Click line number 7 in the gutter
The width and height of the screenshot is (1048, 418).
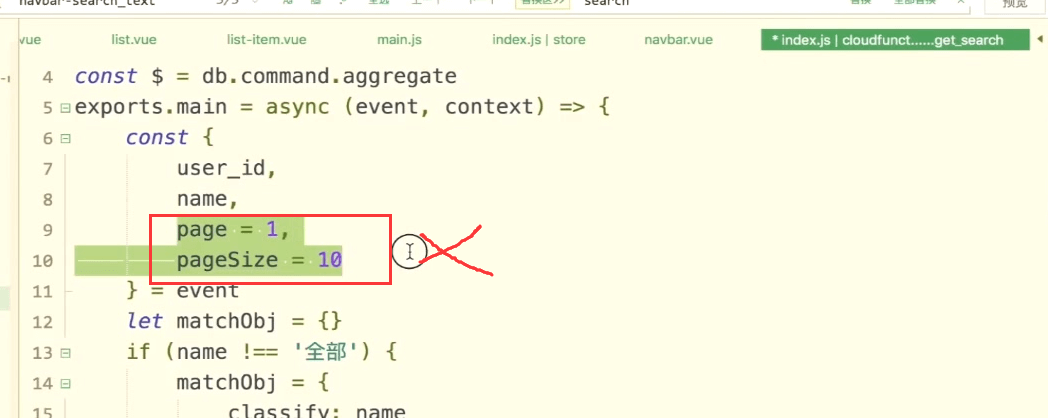tap(47, 169)
